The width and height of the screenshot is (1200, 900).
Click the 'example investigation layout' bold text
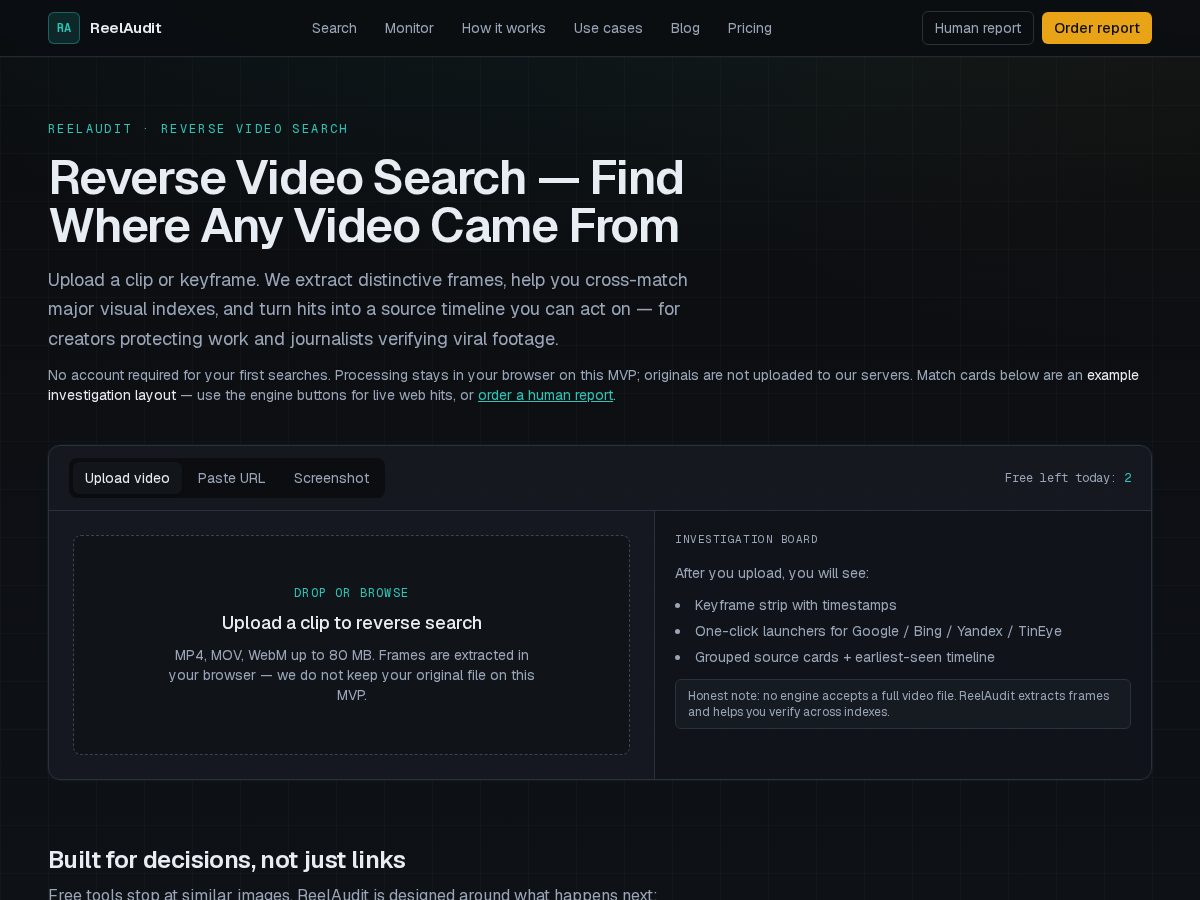pyautogui.click(x=593, y=385)
